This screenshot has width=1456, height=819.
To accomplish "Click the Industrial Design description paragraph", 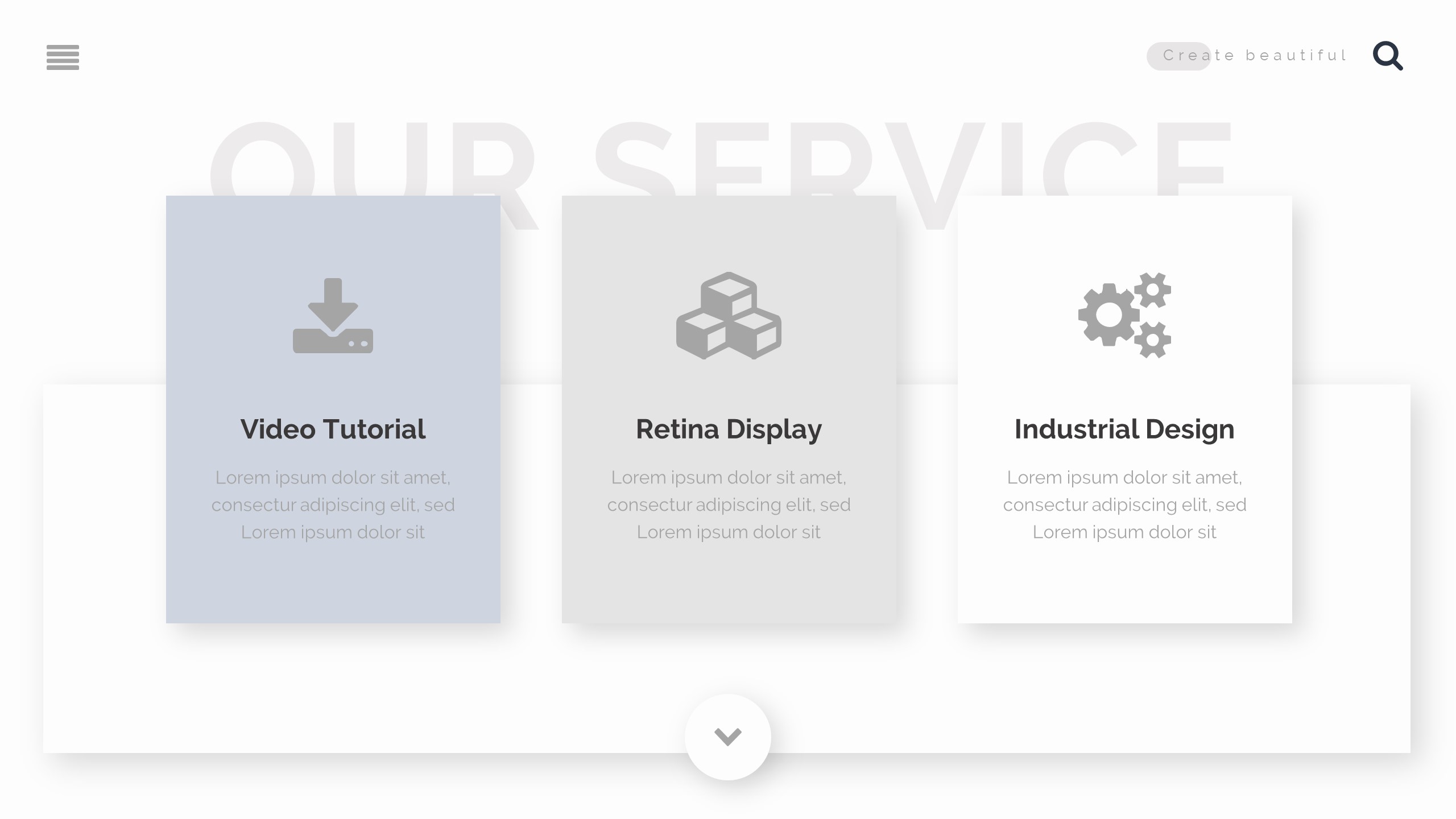I will pos(1124,504).
